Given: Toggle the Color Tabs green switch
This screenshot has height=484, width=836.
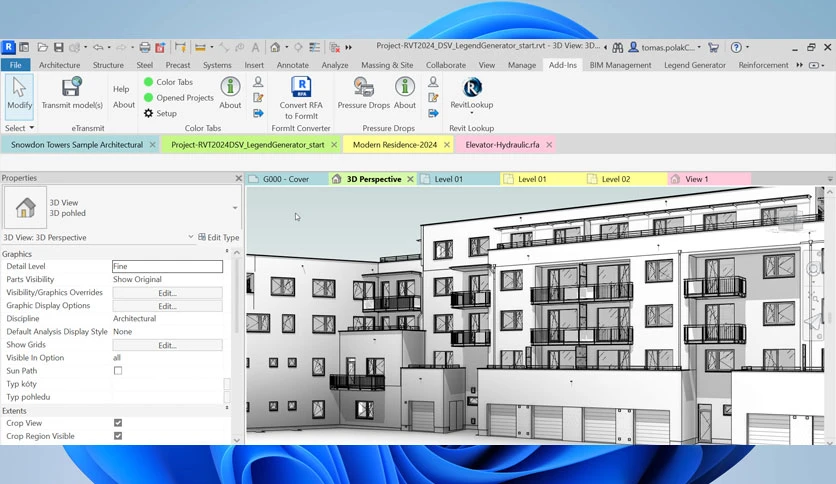Looking at the screenshot, I should coord(149,82).
